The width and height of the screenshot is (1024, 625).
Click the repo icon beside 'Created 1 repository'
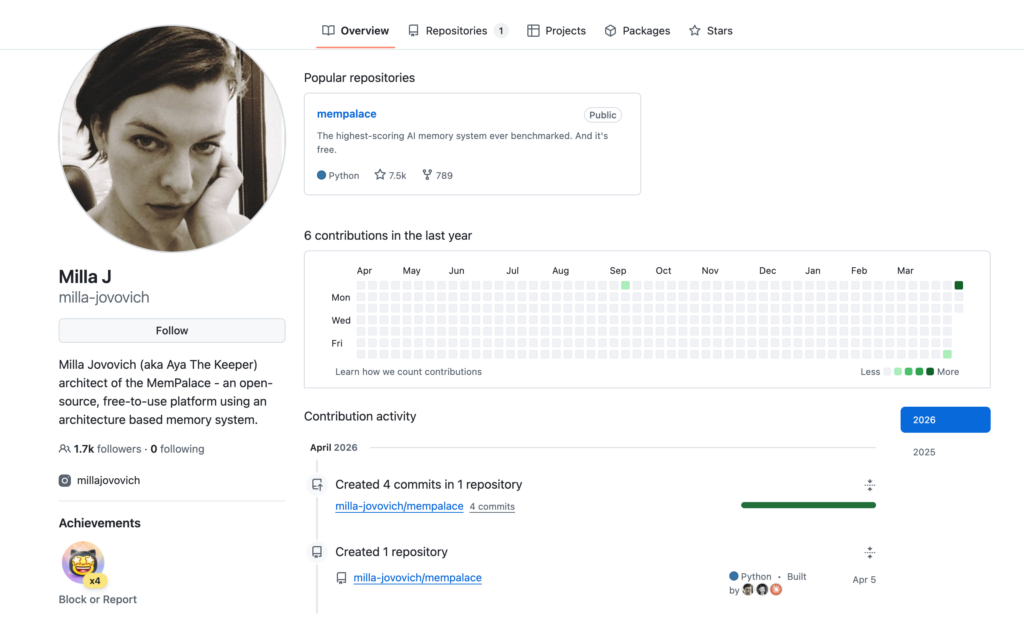pos(316,551)
